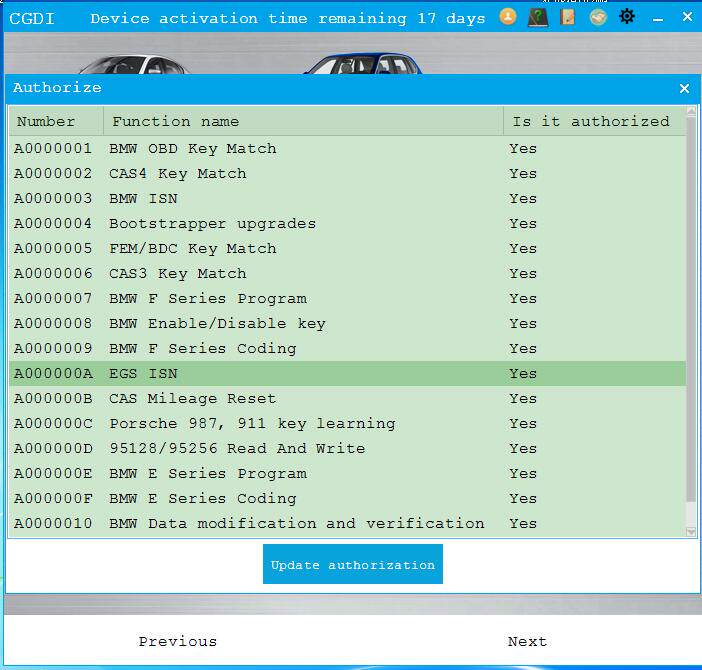
Task: Select the BMW E Series Coding row
Action: coord(347,499)
